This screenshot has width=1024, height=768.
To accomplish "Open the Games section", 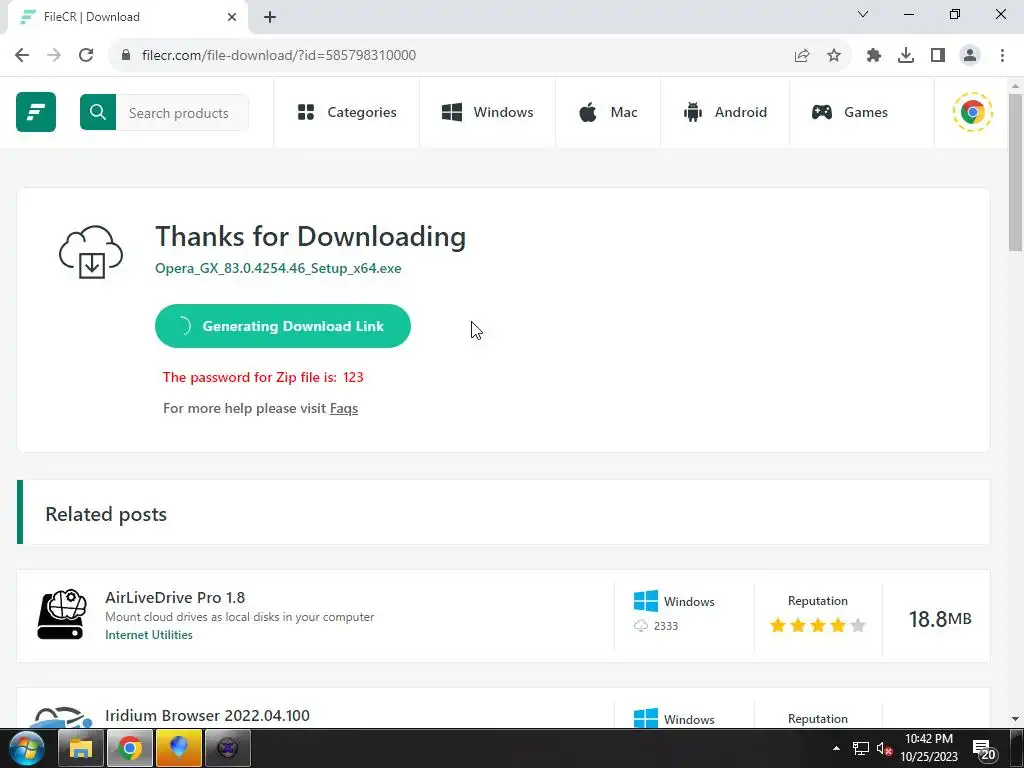I will coord(849,112).
